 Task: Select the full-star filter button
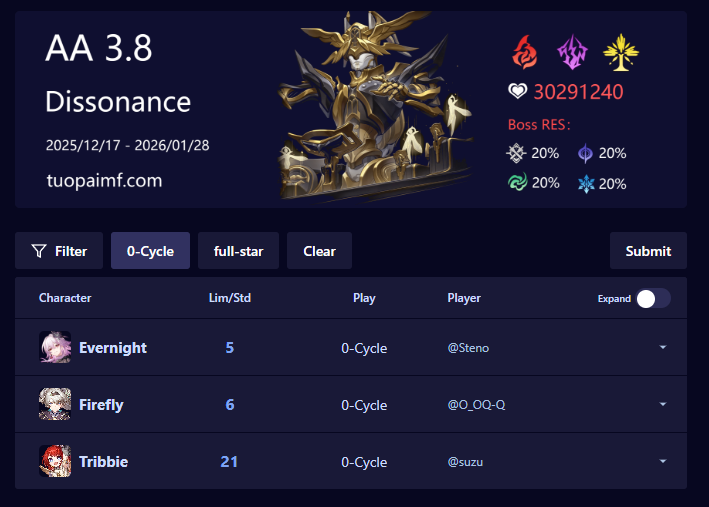(x=238, y=251)
